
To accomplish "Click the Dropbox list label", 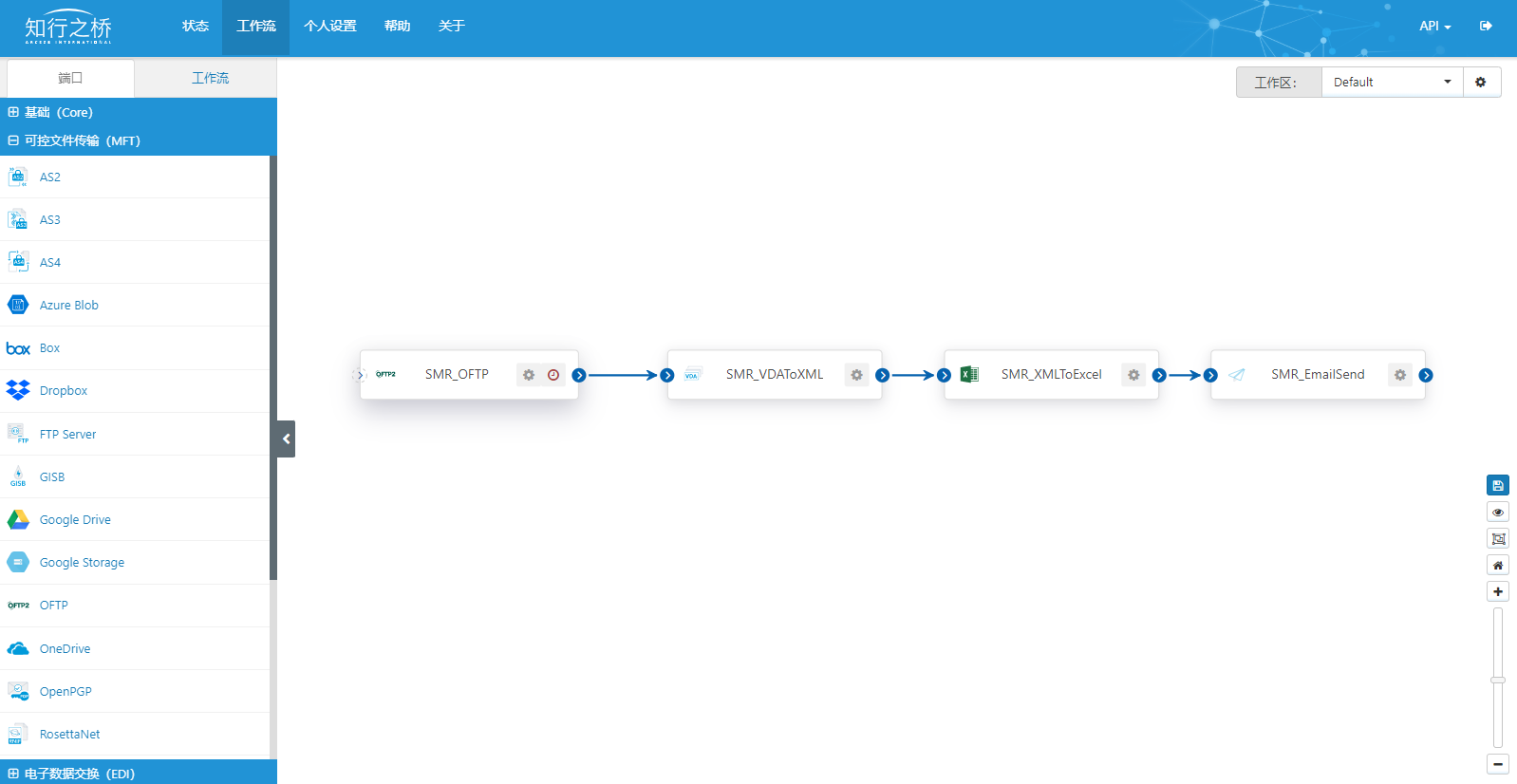I will pos(64,390).
